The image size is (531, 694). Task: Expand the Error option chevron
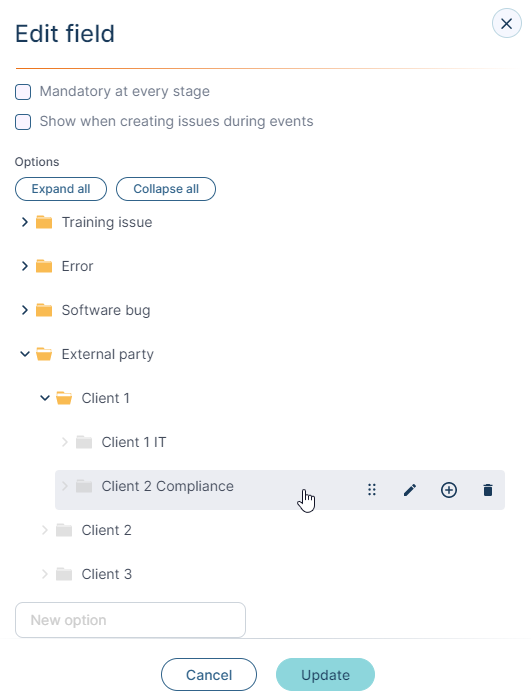(x=25, y=266)
